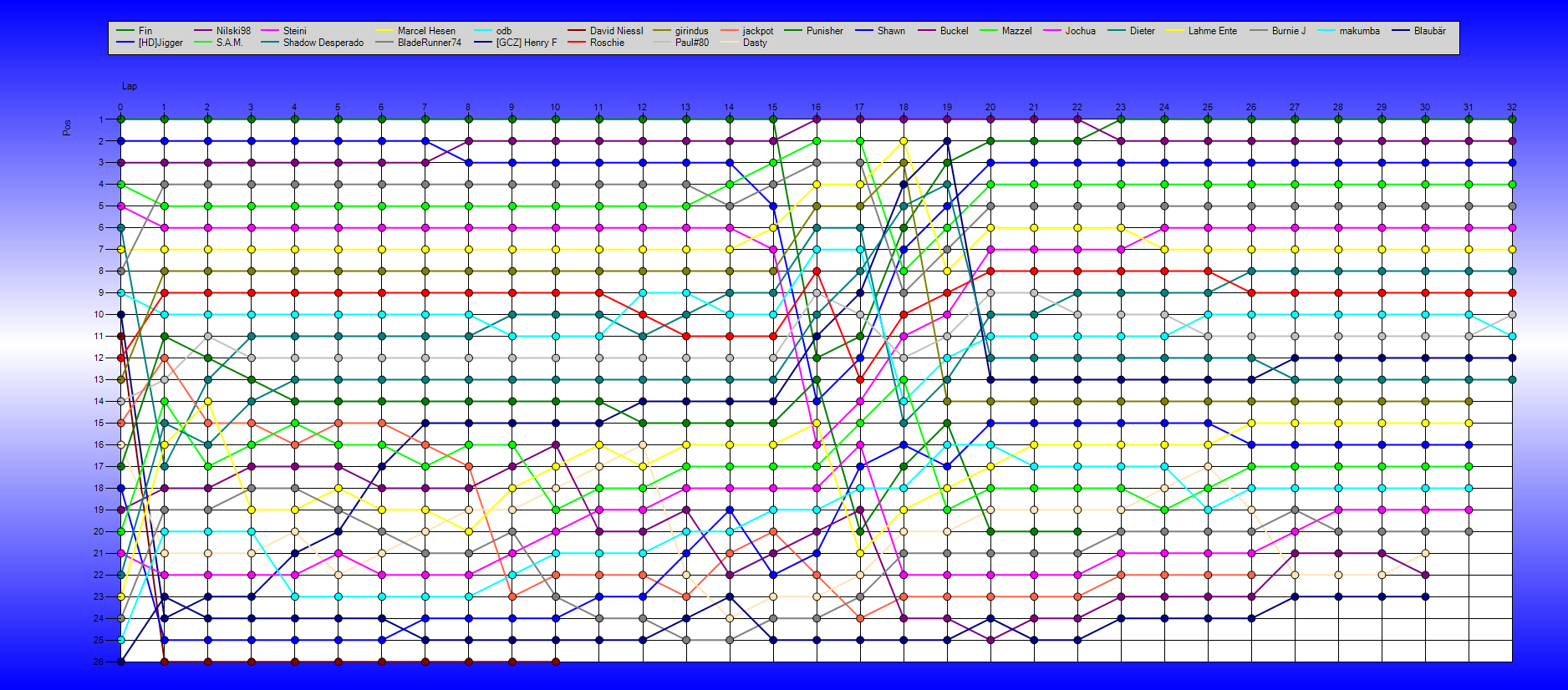
Task: Click position label 17 on Pos axis
Action: (x=99, y=467)
